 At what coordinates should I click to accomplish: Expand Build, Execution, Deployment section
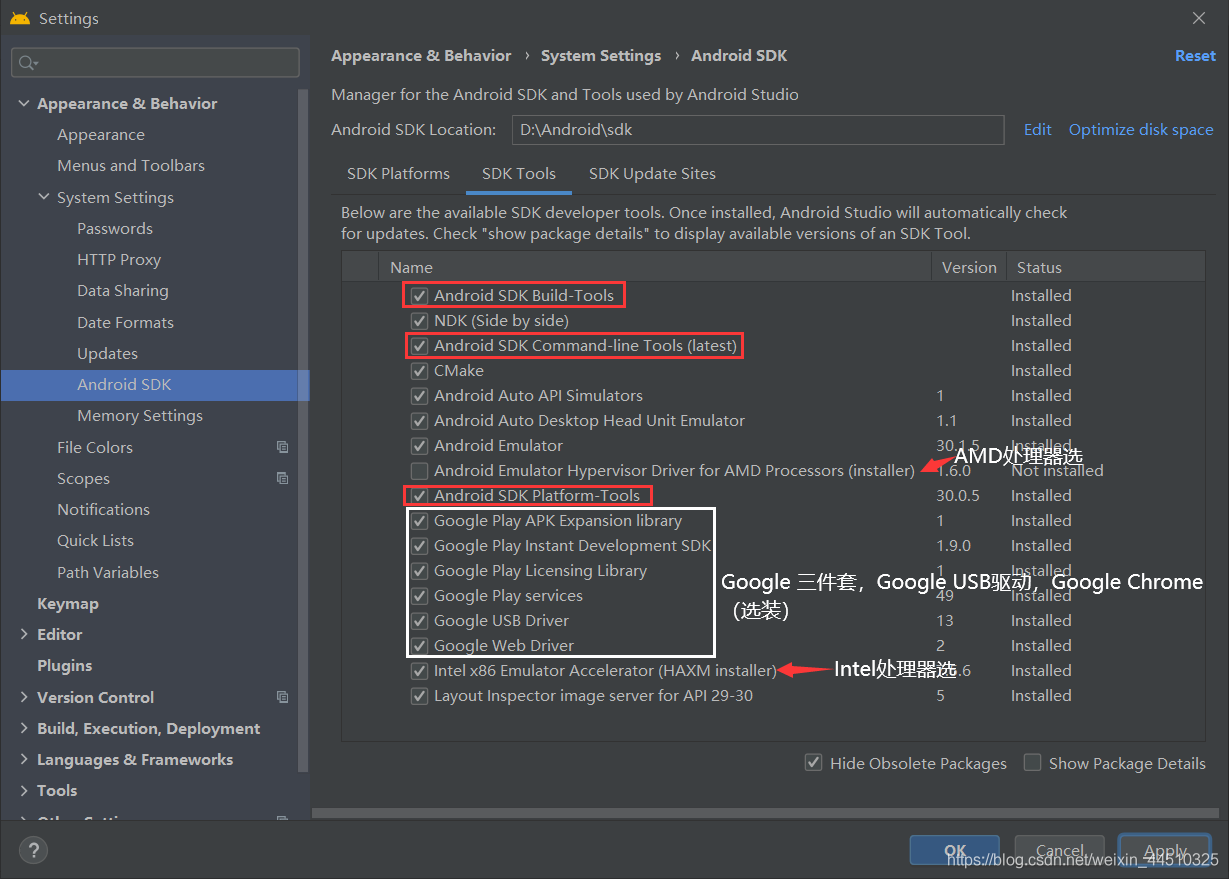tap(23, 728)
